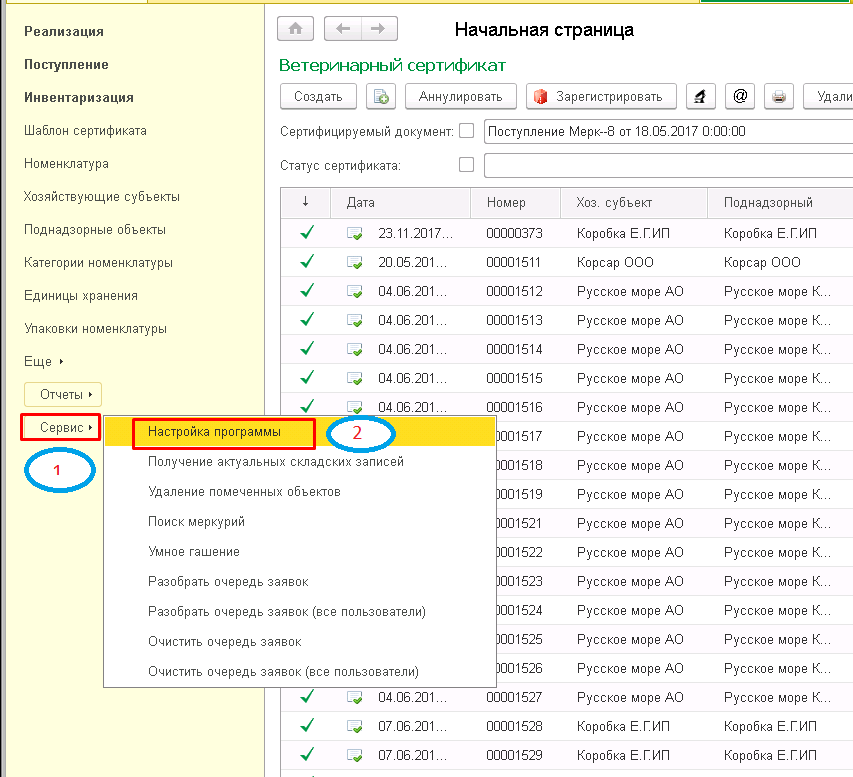Image resolution: width=853 pixels, height=777 pixels.
Task: Click the @ email icon
Action: (740, 97)
